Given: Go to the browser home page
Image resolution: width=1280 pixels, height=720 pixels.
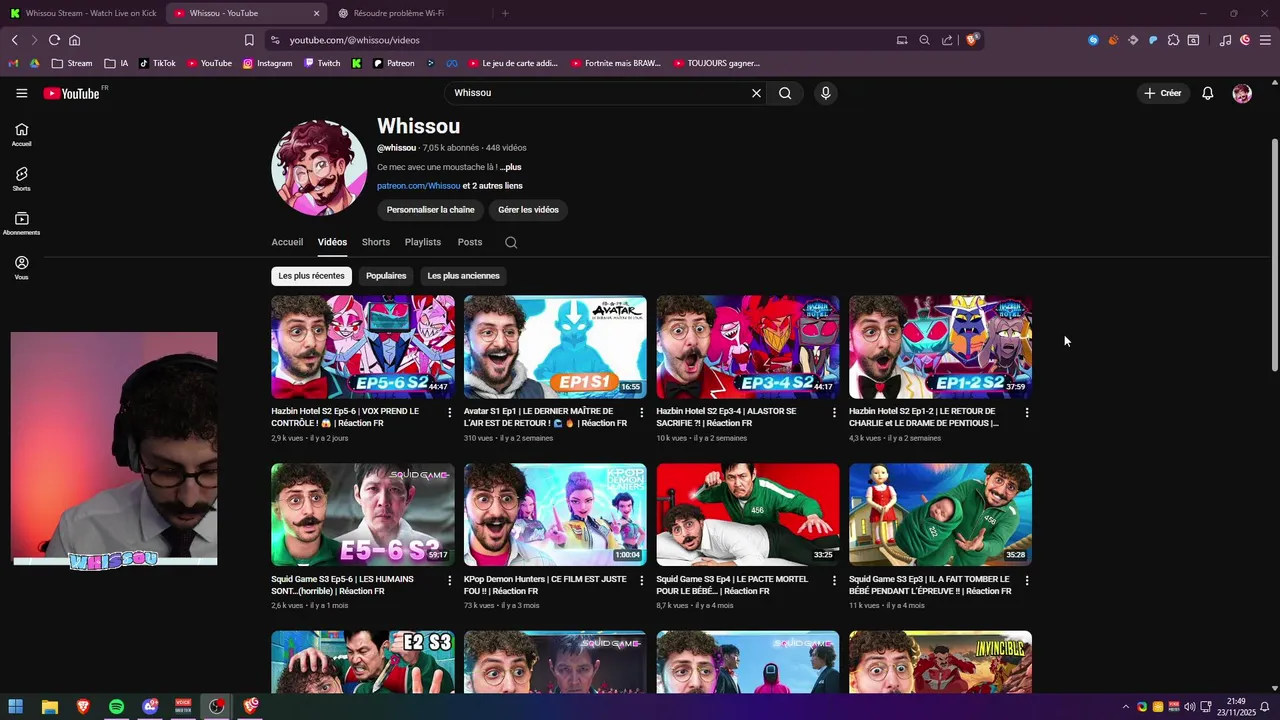Looking at the screenshot, I should point(74,40).
